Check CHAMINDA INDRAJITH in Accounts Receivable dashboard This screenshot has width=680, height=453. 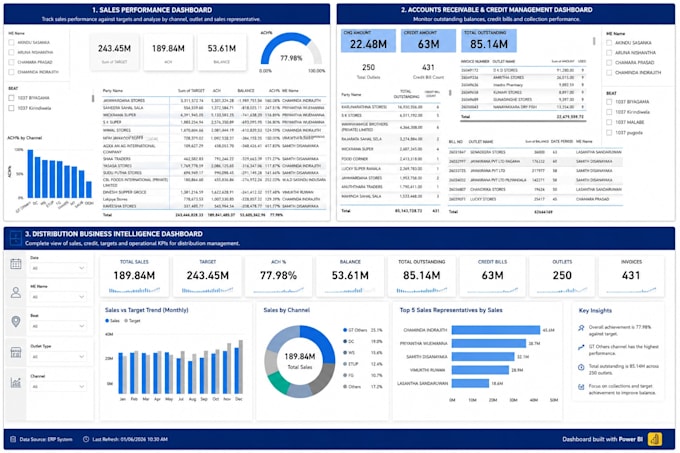pyautogui.click(x=609, y=73)
